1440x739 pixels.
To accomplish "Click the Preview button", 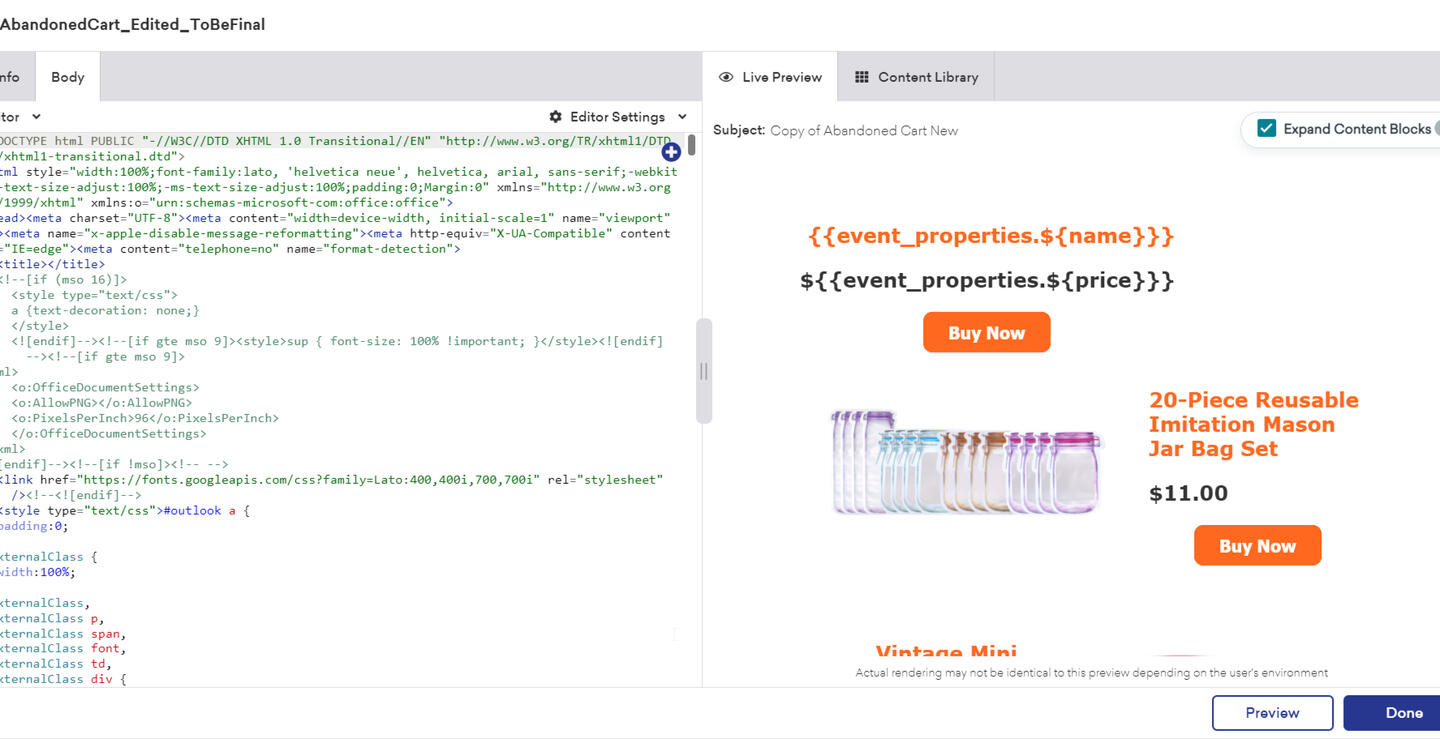I will pyautogui.click(x=1272, y=713).
